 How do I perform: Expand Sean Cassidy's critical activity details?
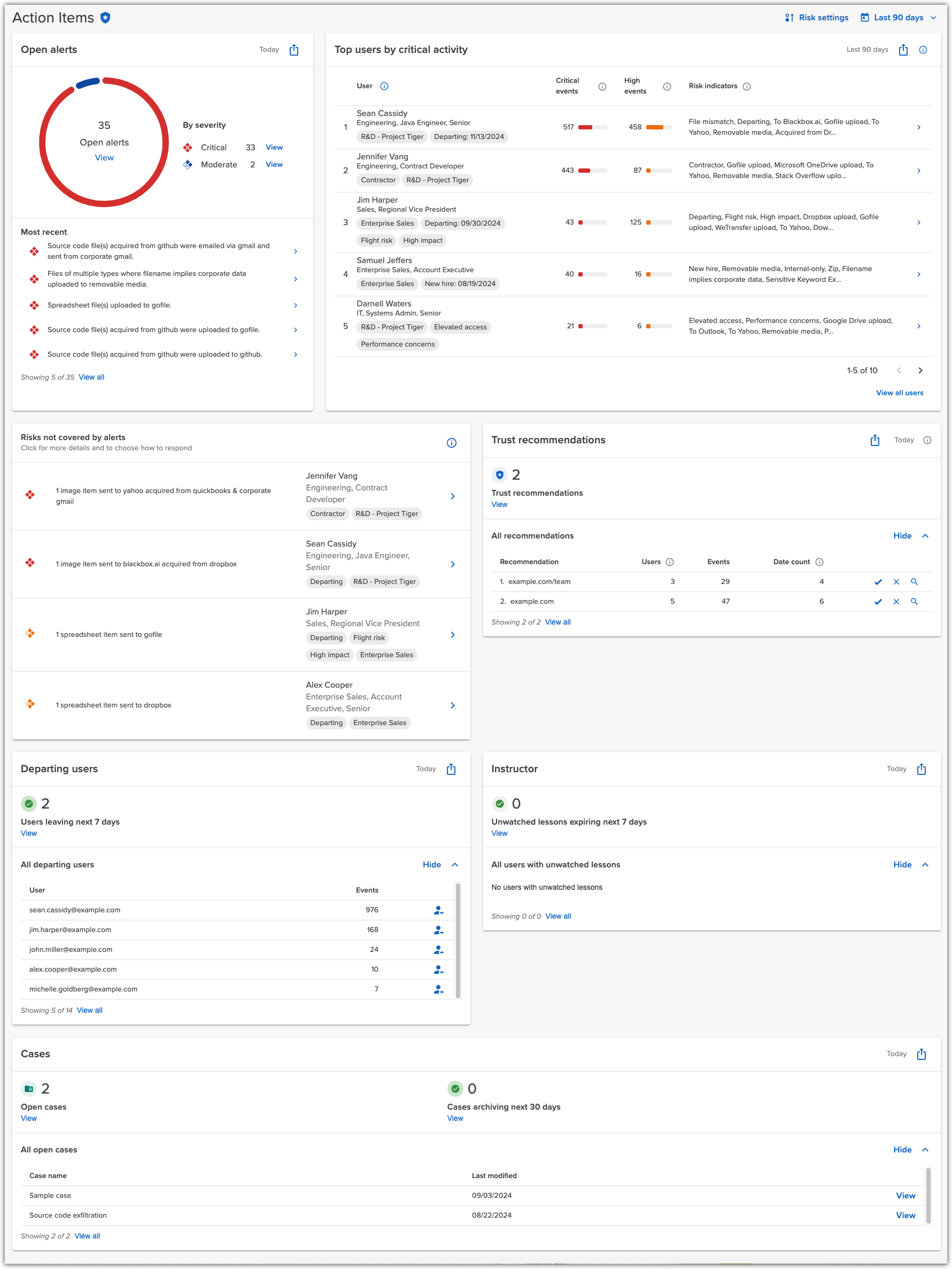coord(919,127)
